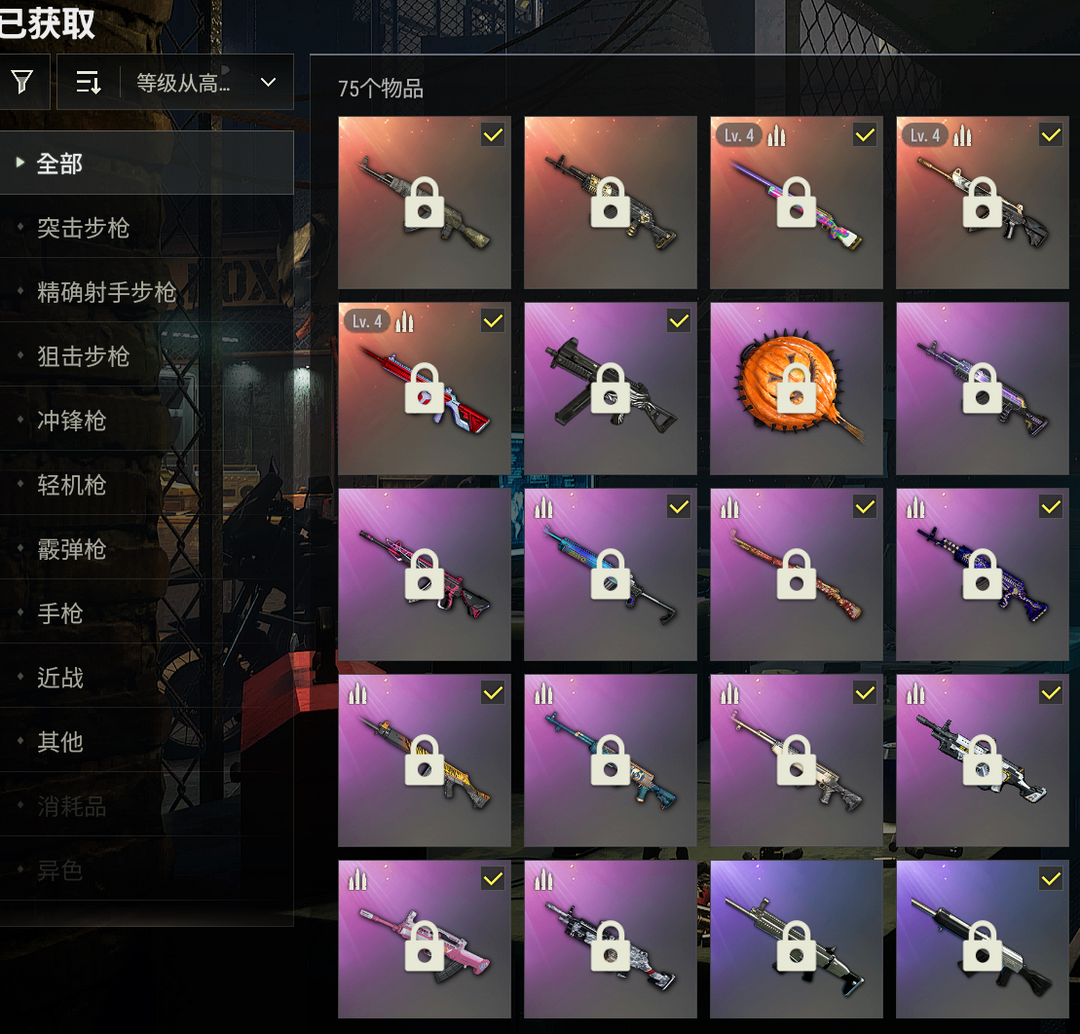
Task: Select the pumpkin melee skin item
Action: pos(796,389)
